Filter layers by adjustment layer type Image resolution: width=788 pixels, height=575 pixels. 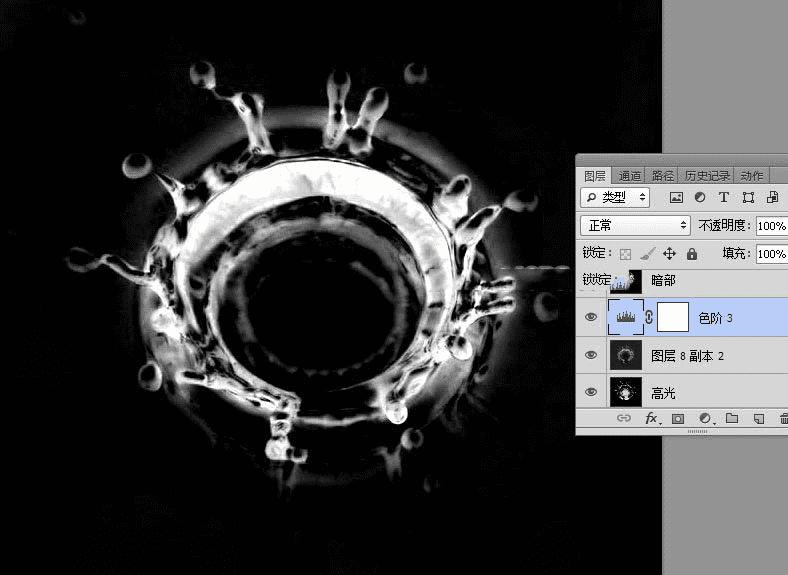point(700,198)
